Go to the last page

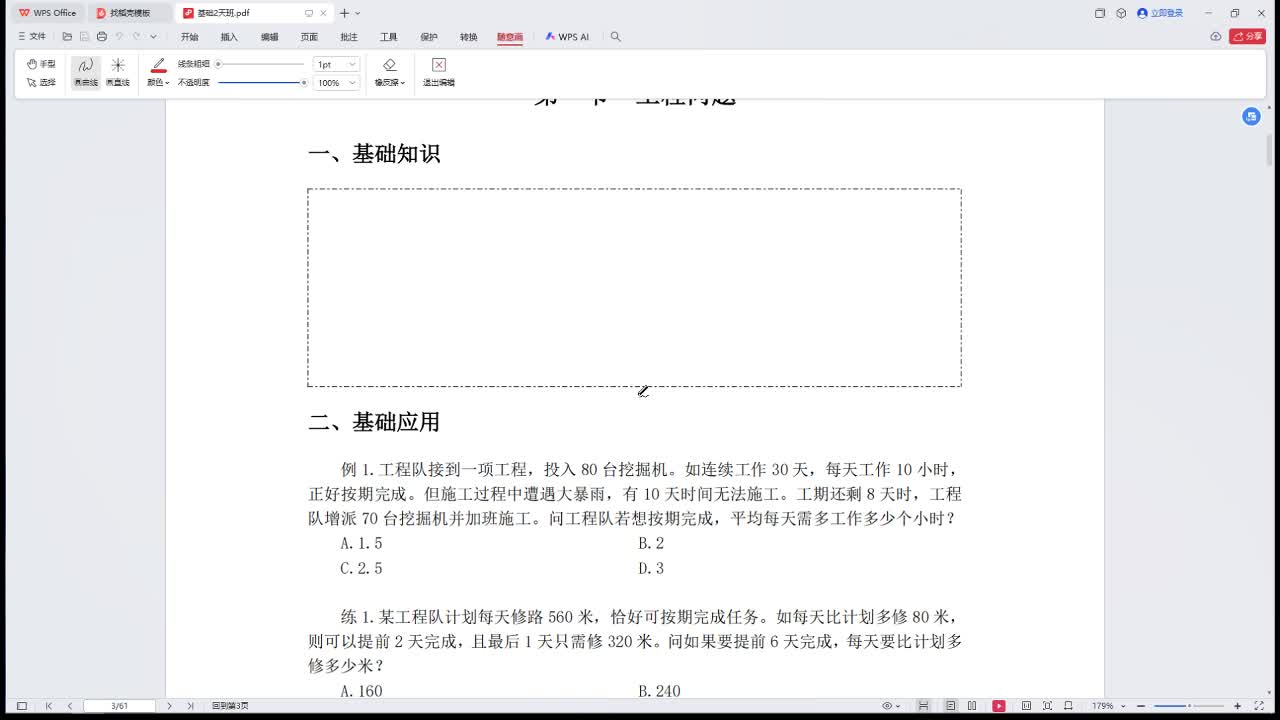point(190,706)
